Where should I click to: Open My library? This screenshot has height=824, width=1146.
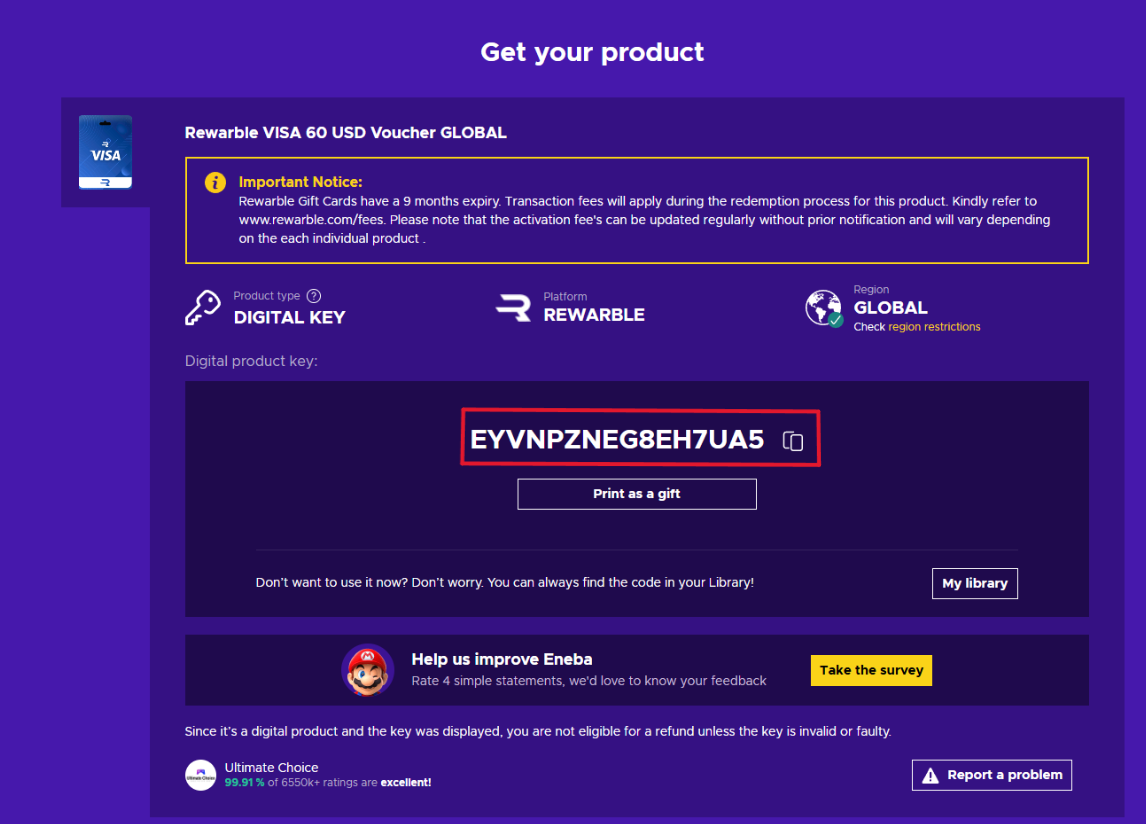point(974,584)
